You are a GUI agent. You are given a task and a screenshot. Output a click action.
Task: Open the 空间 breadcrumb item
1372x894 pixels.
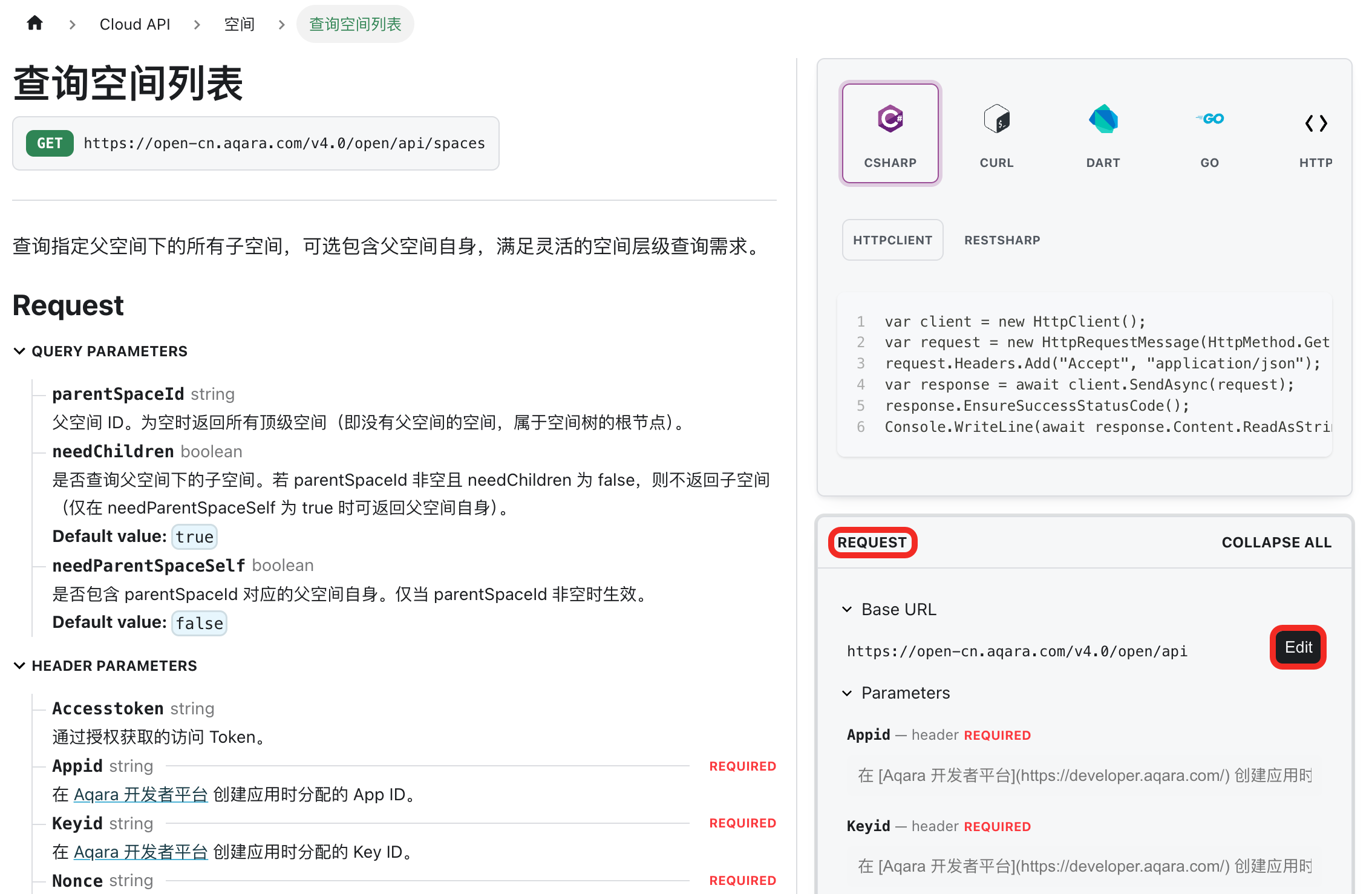pos(240,24)
